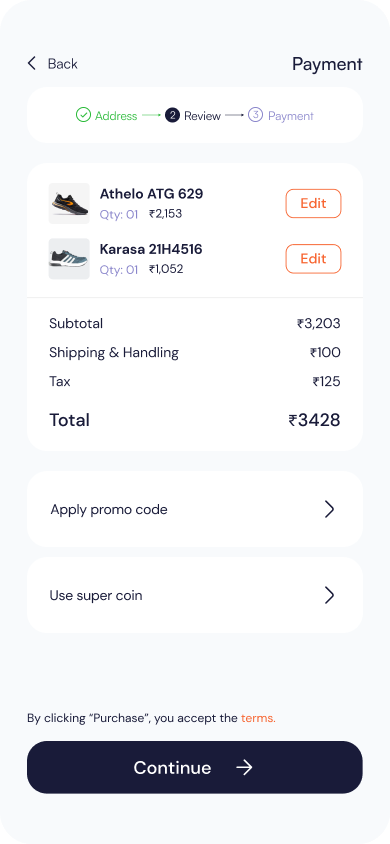The image size is (390, 844).
Task: Open the Athelo ATG 629 shoe thumbnail
Action: (69, 203)
